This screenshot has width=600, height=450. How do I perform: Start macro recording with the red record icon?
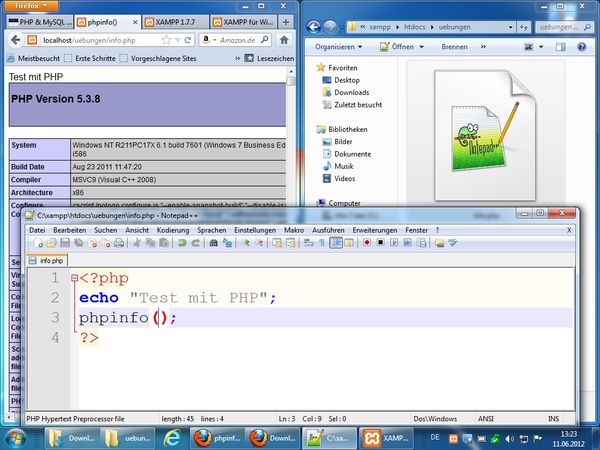click(x=367, y=243)
